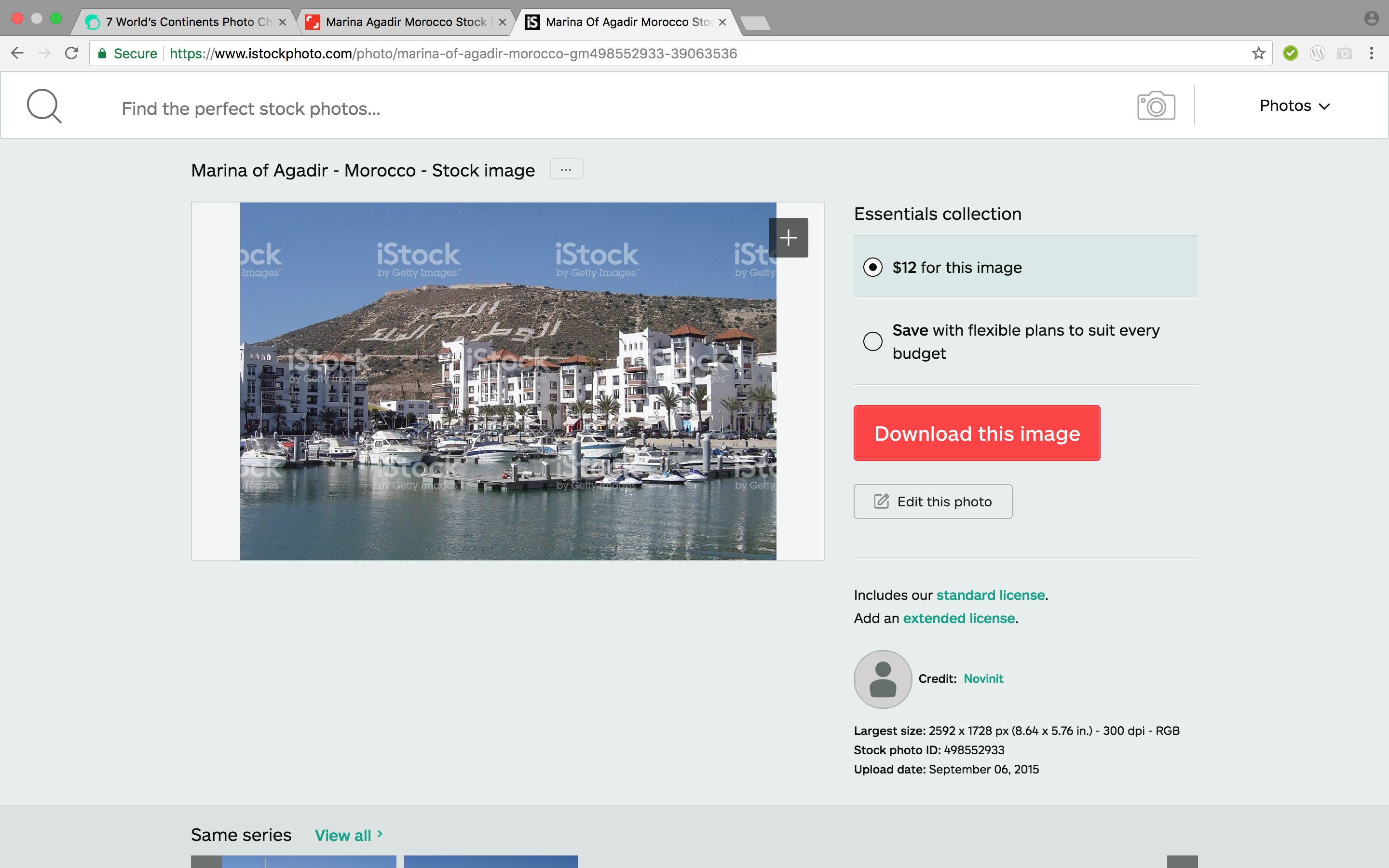Add image to board with plus icon

pos(788,238)
